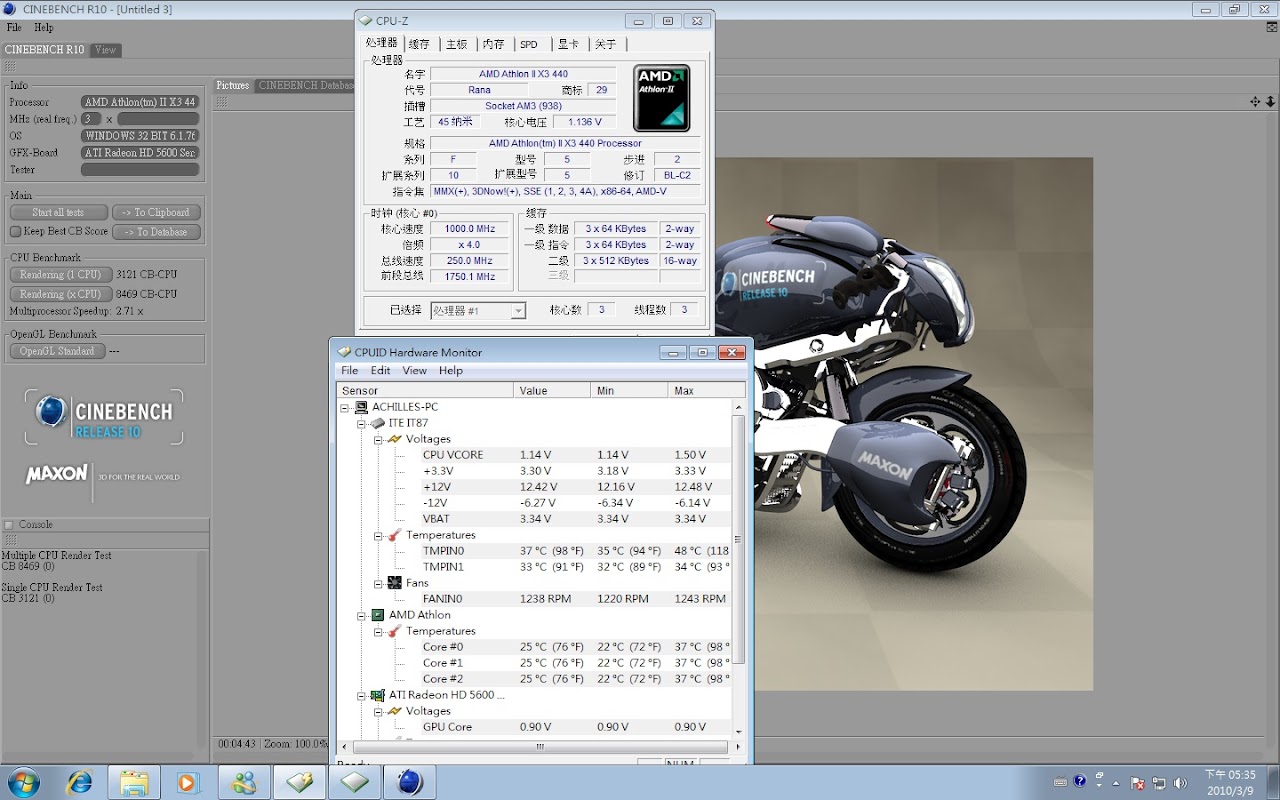Open Windows Media Player from taskbar

point(188,782)
